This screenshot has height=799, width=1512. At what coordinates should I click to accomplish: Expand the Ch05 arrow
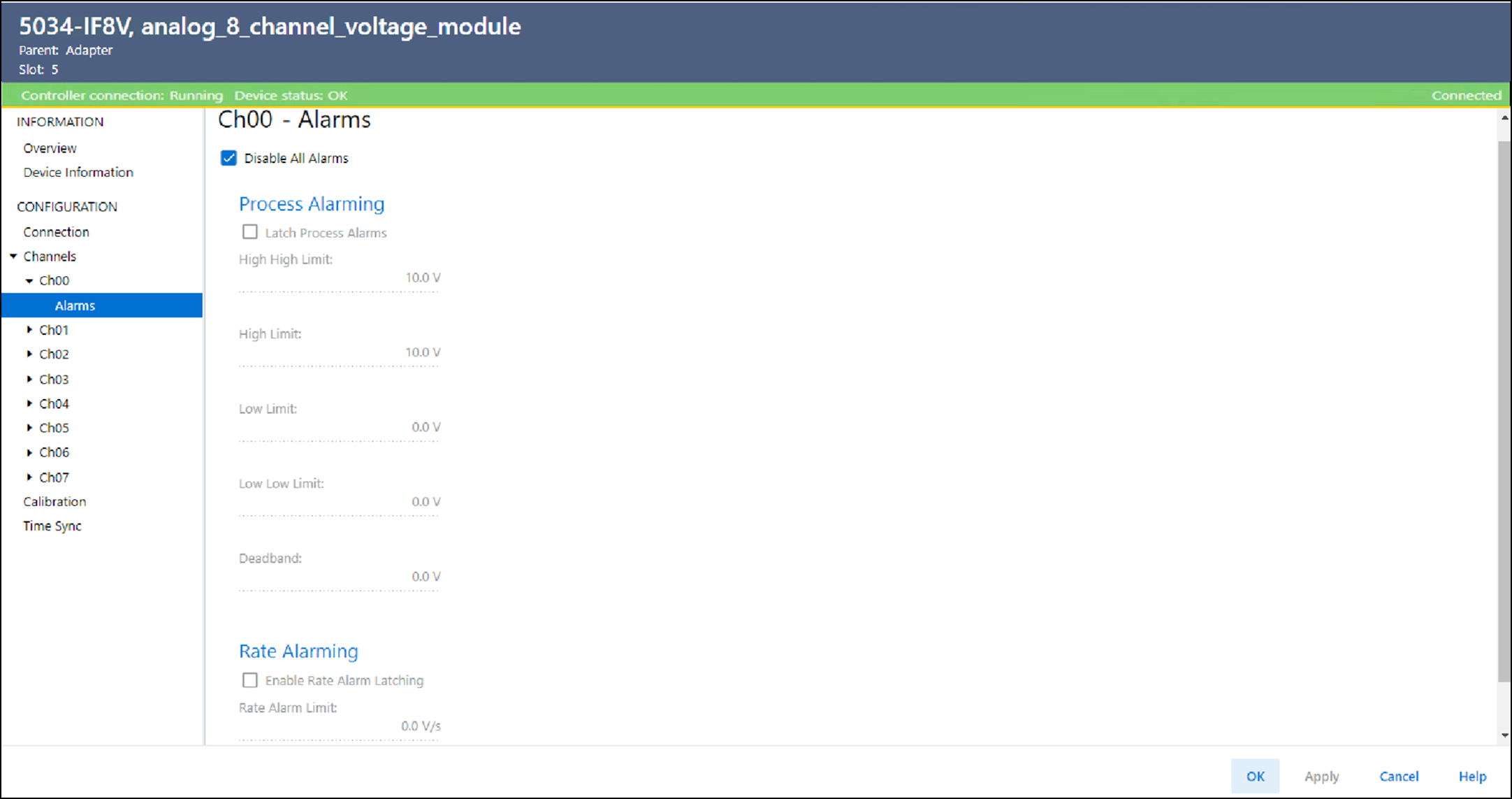[x=29, y=428]
